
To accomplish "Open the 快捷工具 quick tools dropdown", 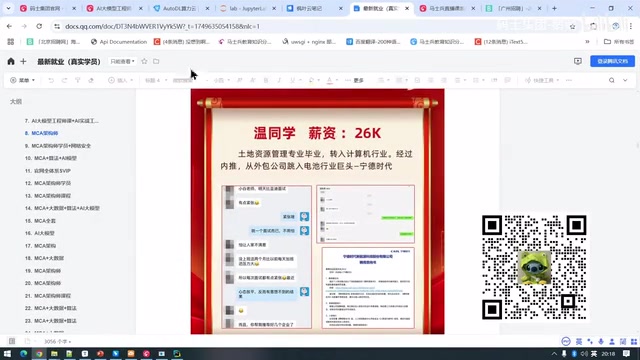I will click(x=542, y=80).
